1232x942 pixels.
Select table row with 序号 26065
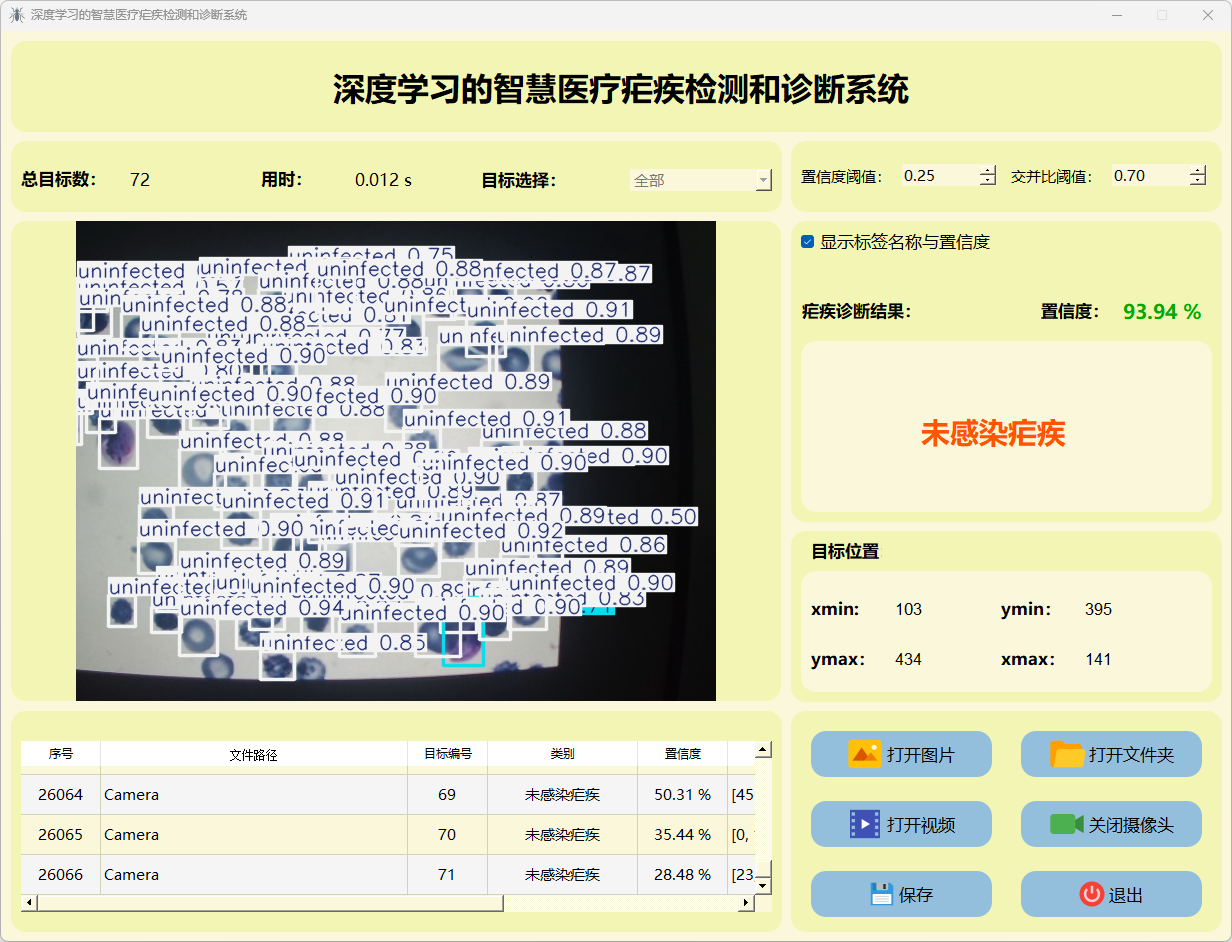[x=60, y=834]
